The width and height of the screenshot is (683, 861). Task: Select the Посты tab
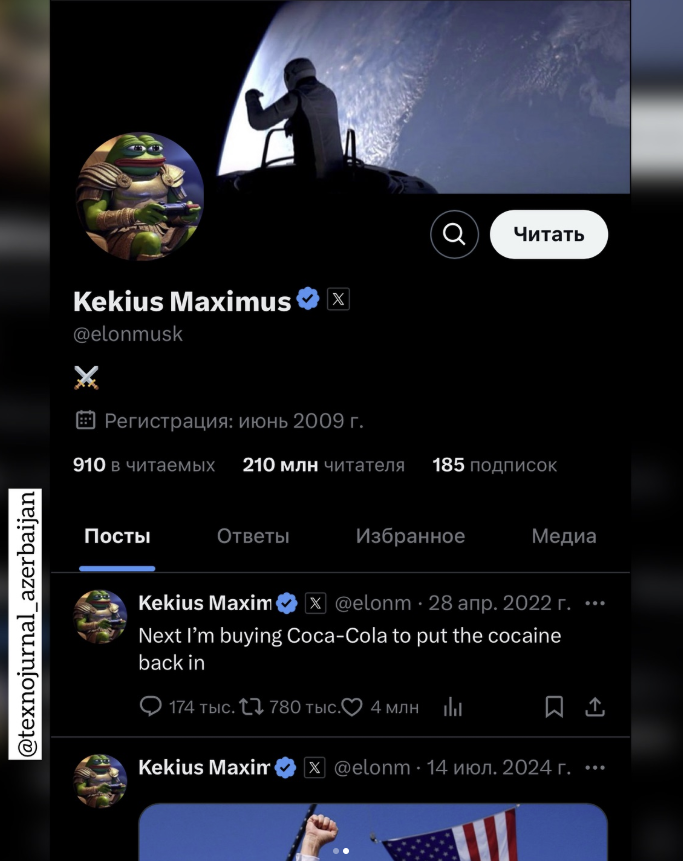coord(117,536)
